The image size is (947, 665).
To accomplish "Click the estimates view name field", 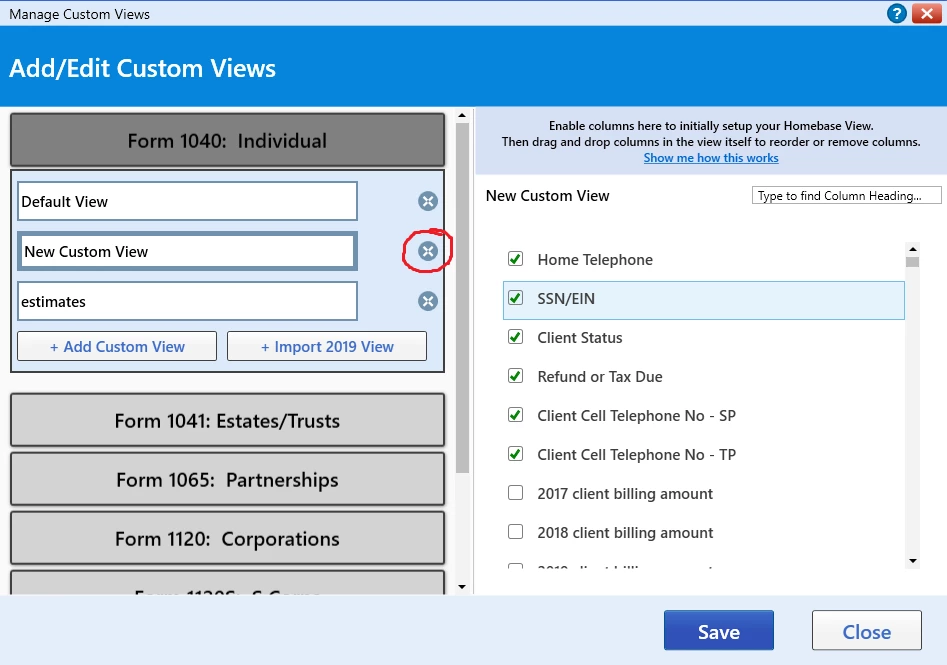I will tap(187, 301).
